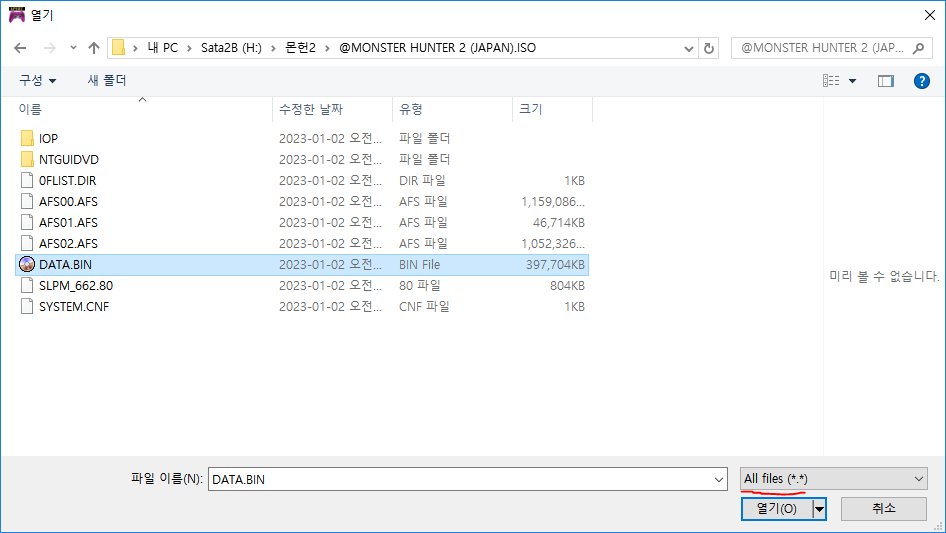This screenshot has height=533, width=946.
Task: Click the DIR 파일 type cell
Action: tap(422, 180)
